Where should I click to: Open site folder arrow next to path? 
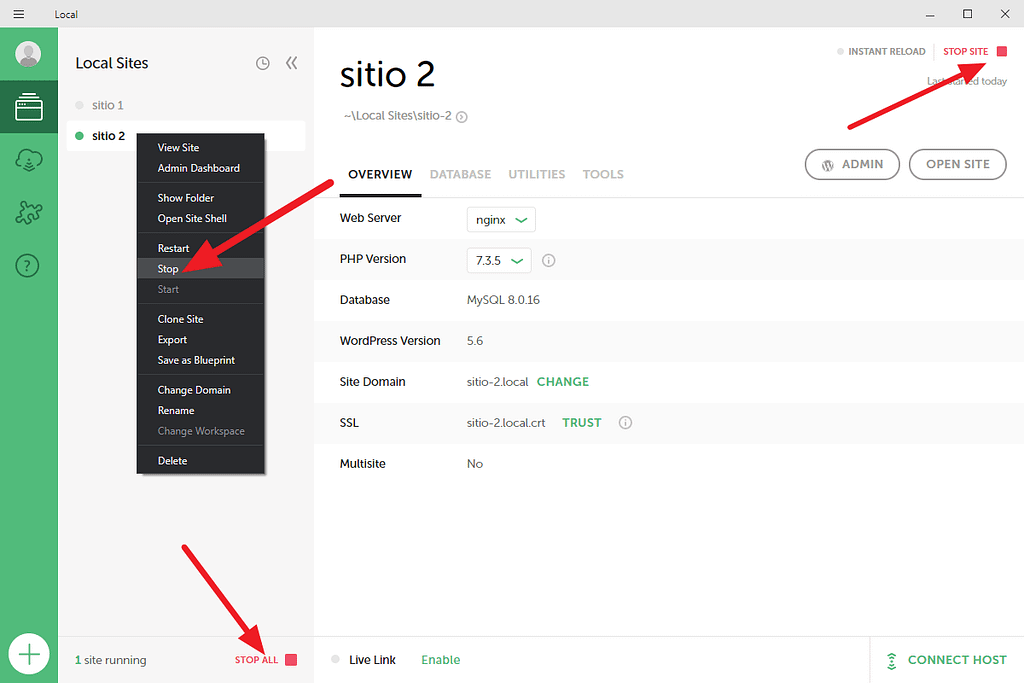click(x=462, y=117)
